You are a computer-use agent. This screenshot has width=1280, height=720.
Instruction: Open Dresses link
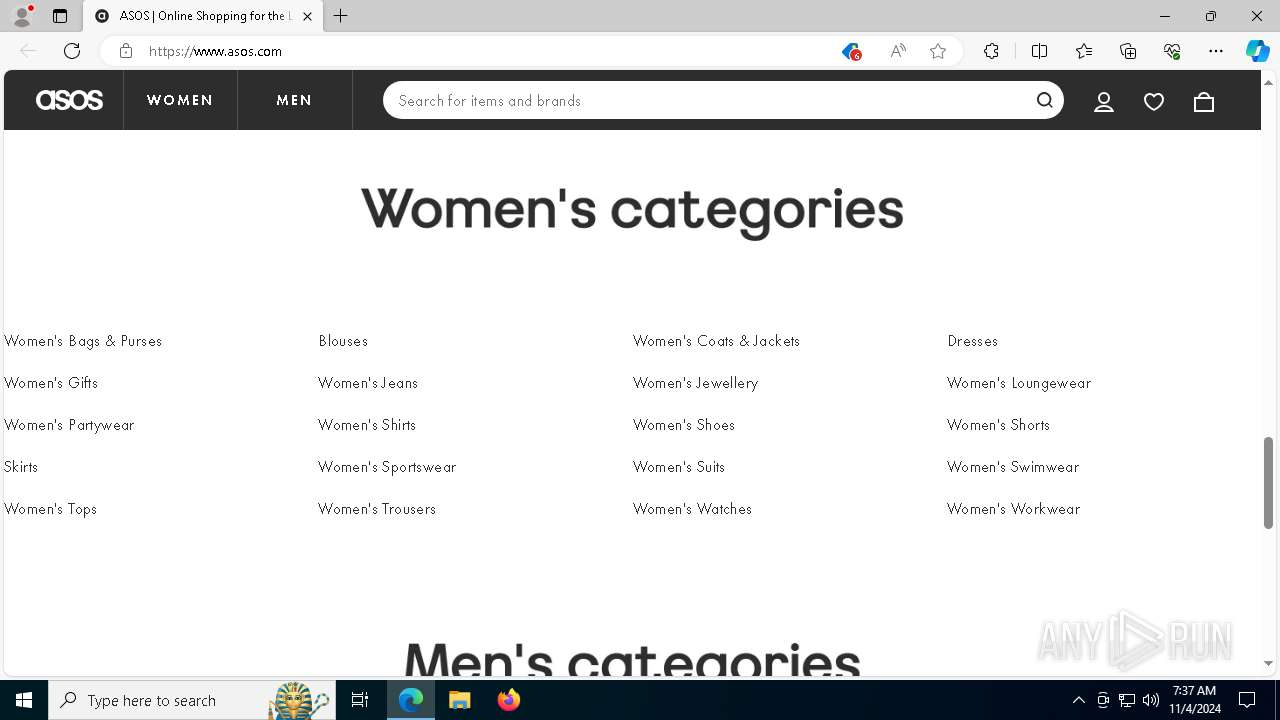point(972,341)
